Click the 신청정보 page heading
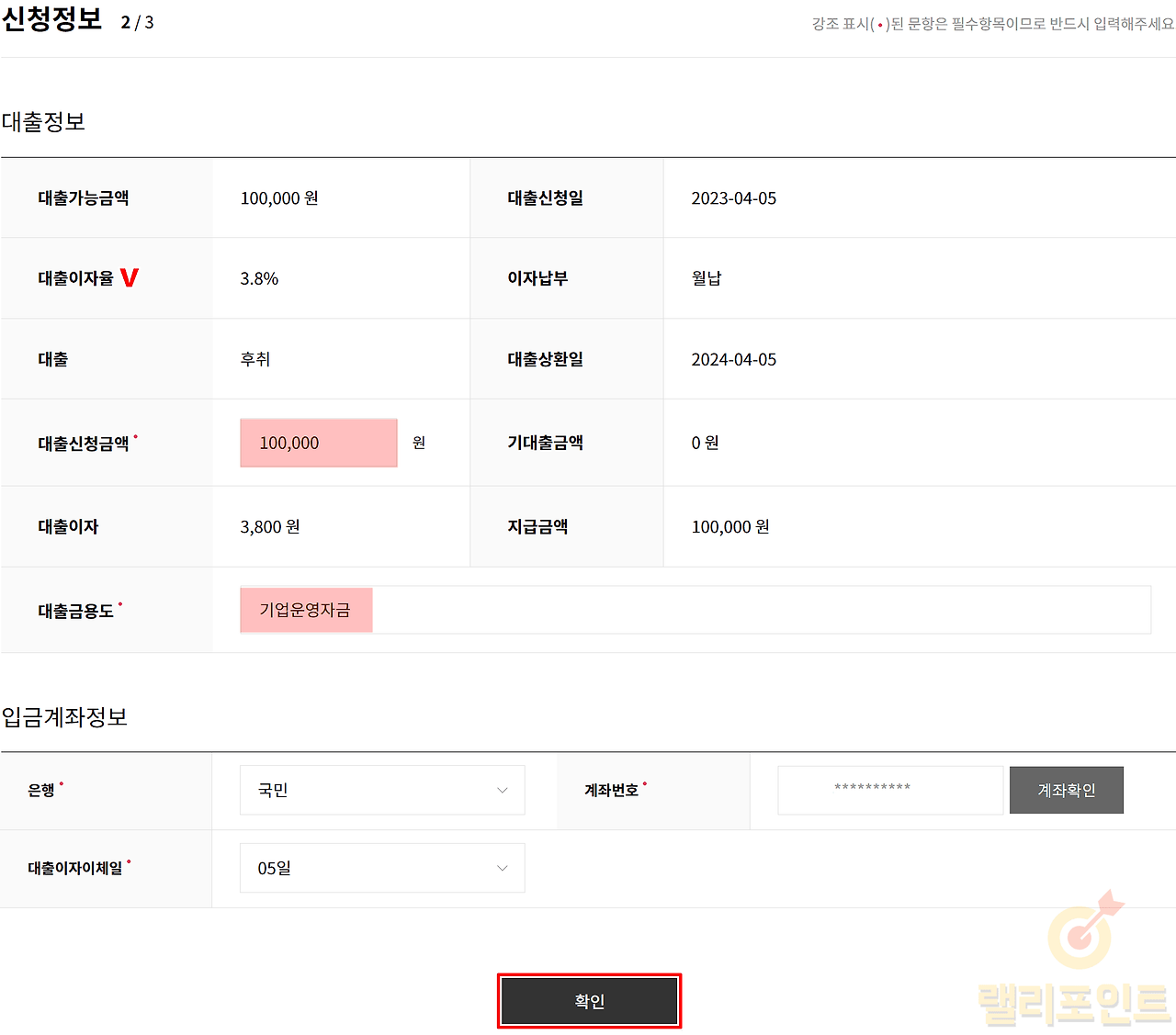1176x1035 pixels. point(52,20)
